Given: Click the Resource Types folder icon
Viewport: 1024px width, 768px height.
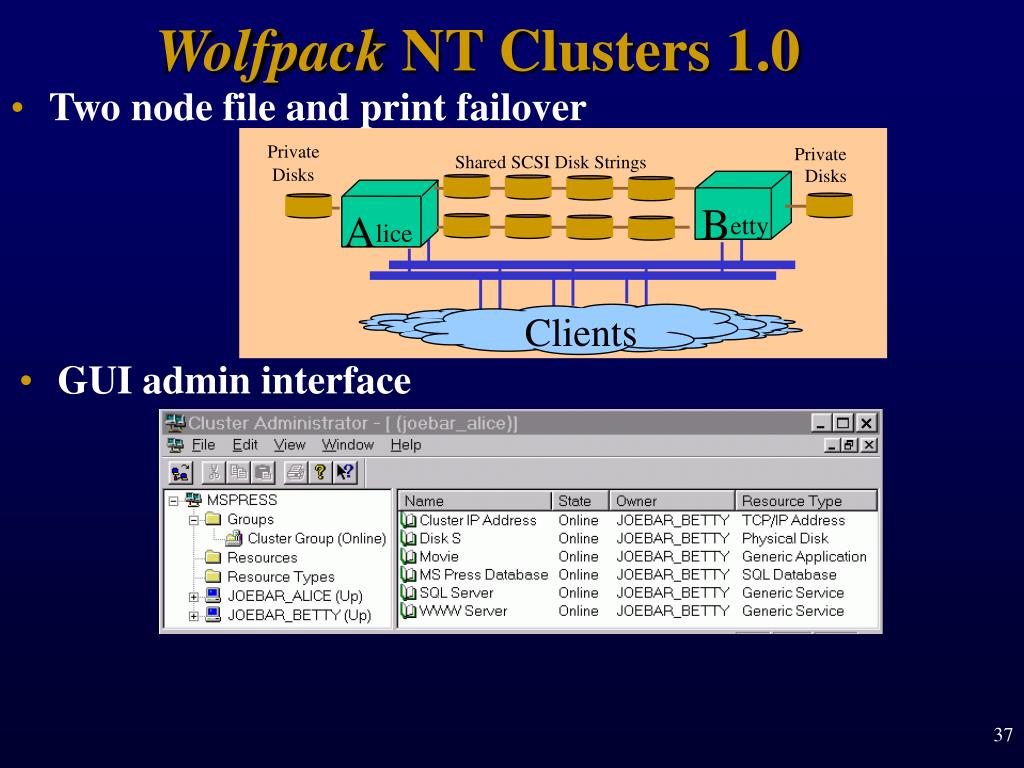Looking at the screenshot, I should 213,576.
